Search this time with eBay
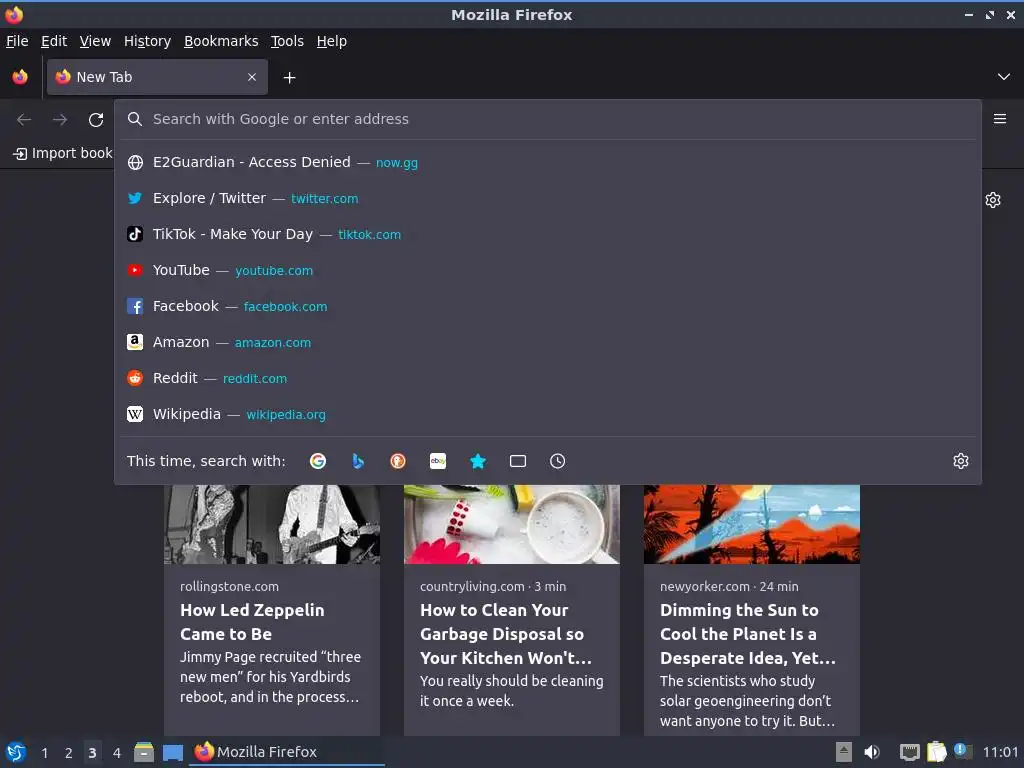 tap(438, 461)
